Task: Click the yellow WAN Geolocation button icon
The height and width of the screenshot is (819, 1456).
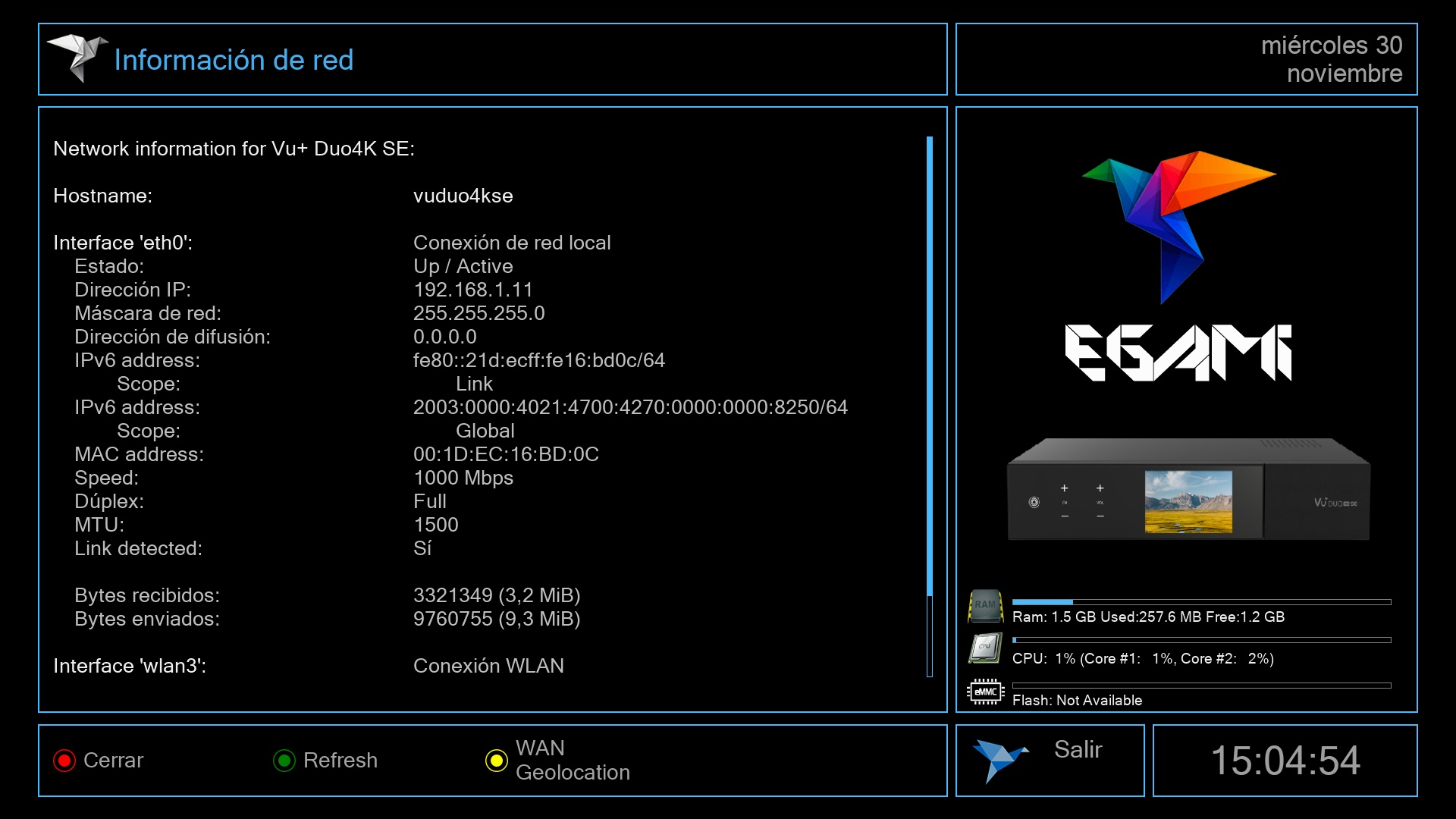Action: [497, 761]
